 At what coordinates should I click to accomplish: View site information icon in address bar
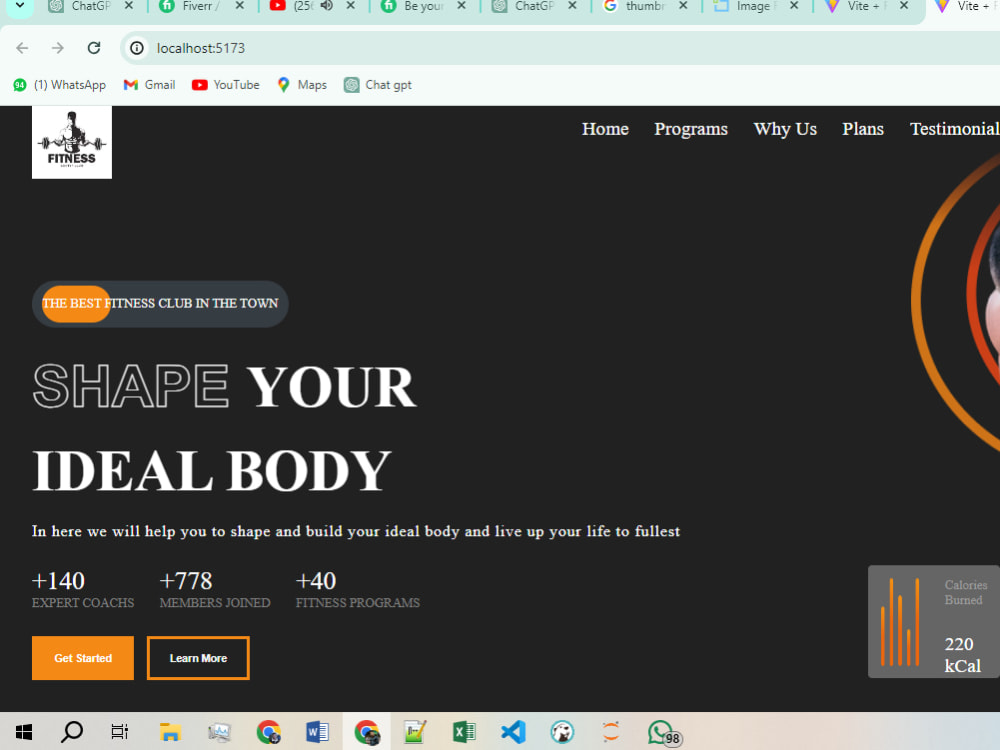[136, 48]
